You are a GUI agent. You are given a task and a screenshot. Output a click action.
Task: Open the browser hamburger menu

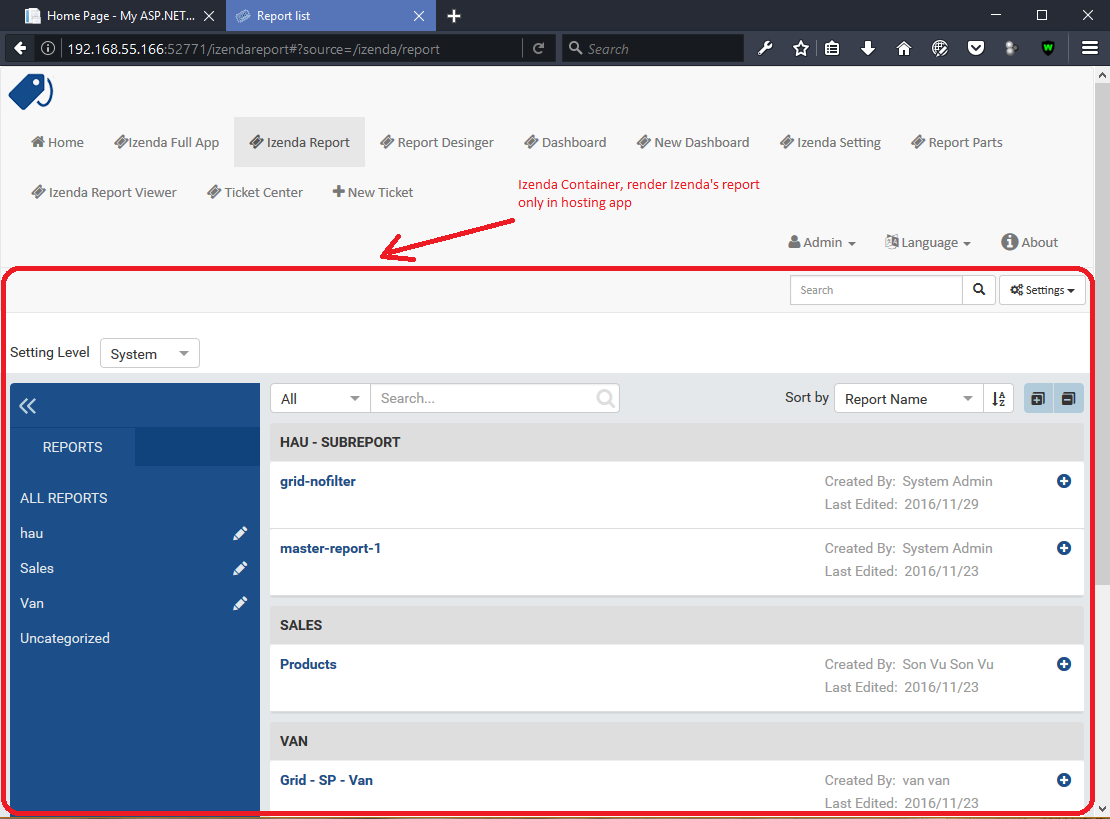(x=1089, y=48)
